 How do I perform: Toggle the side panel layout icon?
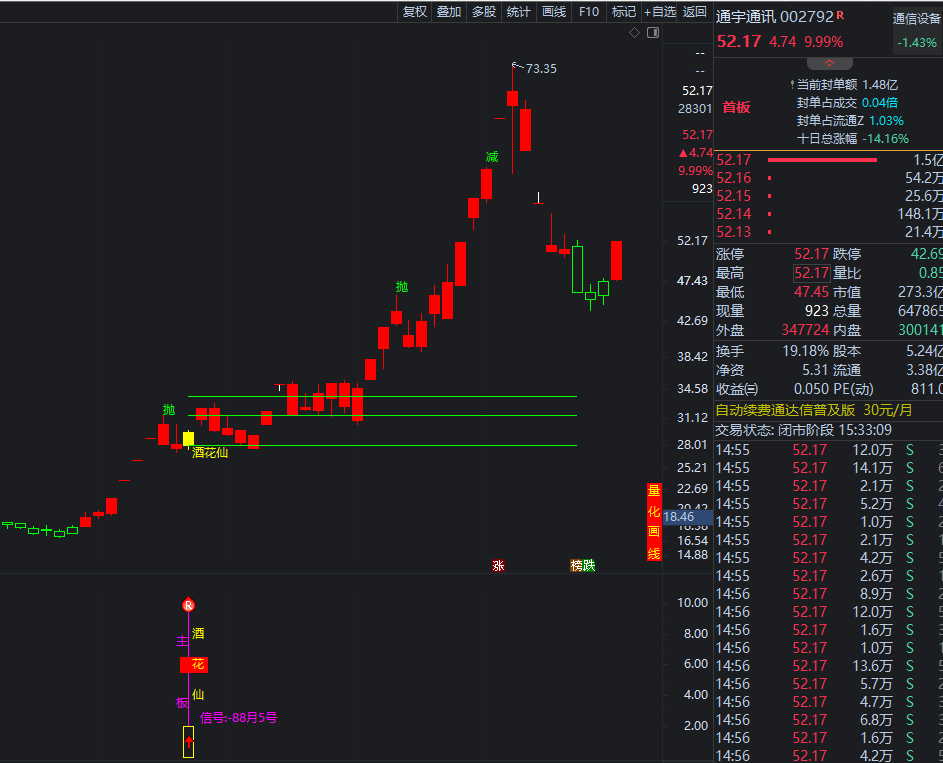tap(653, 33)
